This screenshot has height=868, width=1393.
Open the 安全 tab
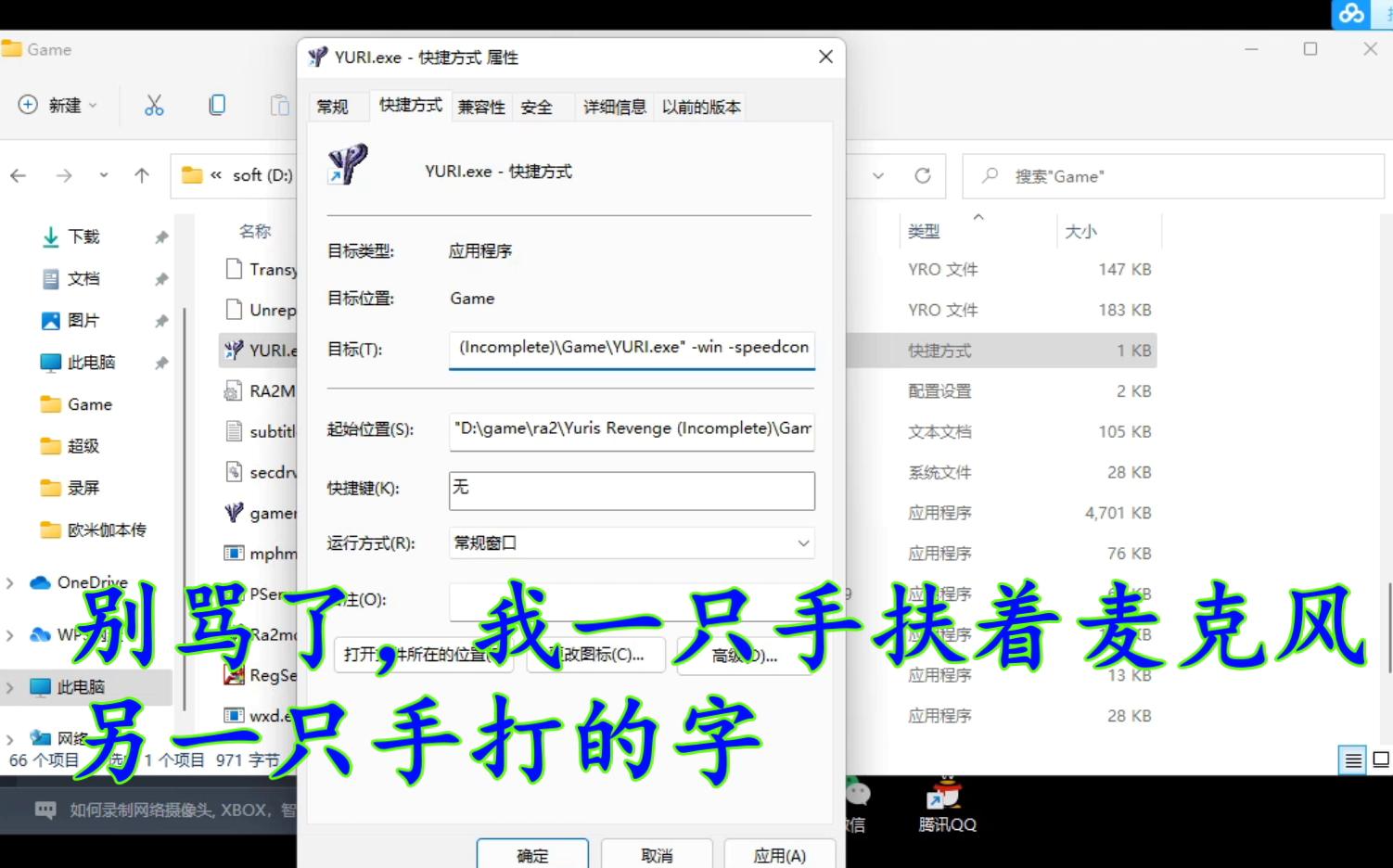click(537, 108)
